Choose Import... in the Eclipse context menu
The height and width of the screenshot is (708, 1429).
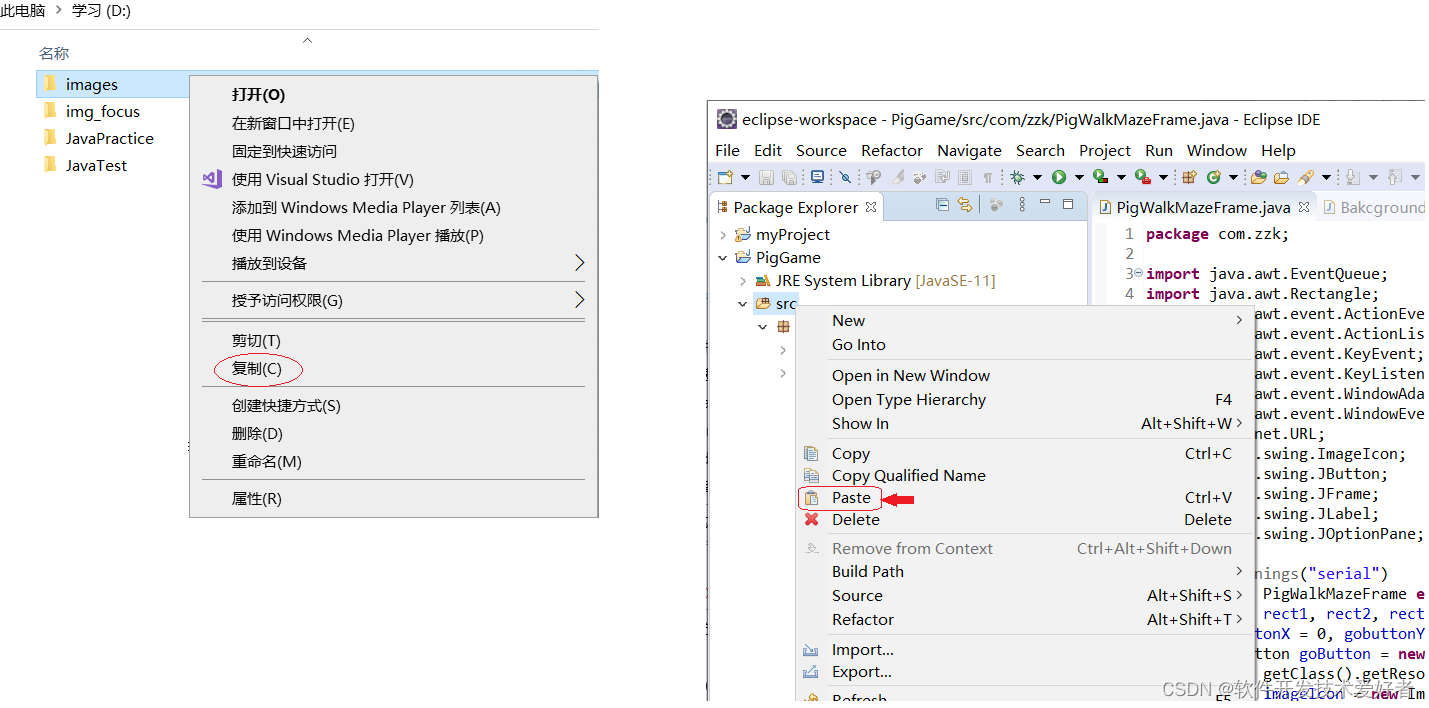click(1025, 650)
